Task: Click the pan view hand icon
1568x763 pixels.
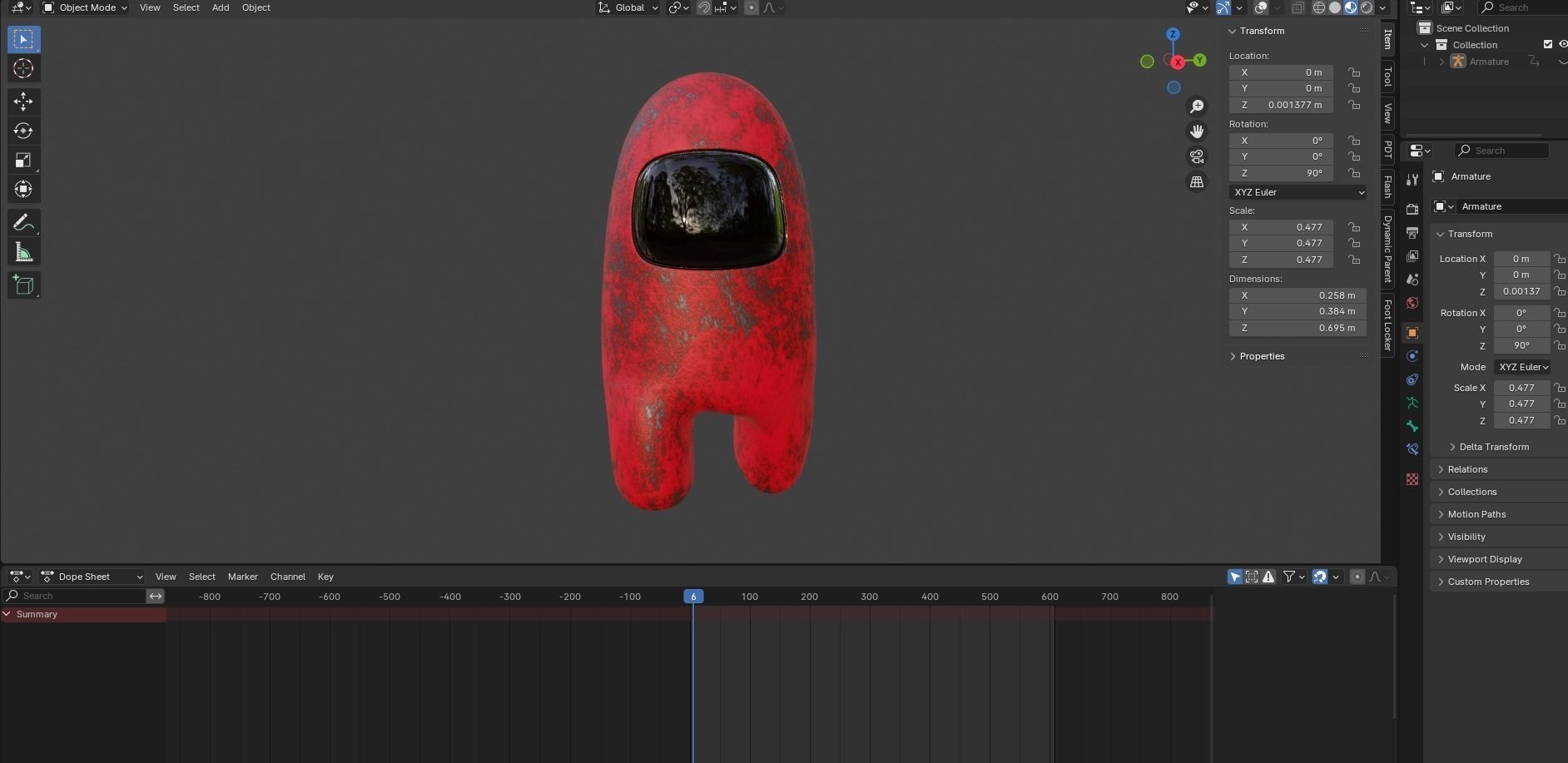Action: 1197,131
